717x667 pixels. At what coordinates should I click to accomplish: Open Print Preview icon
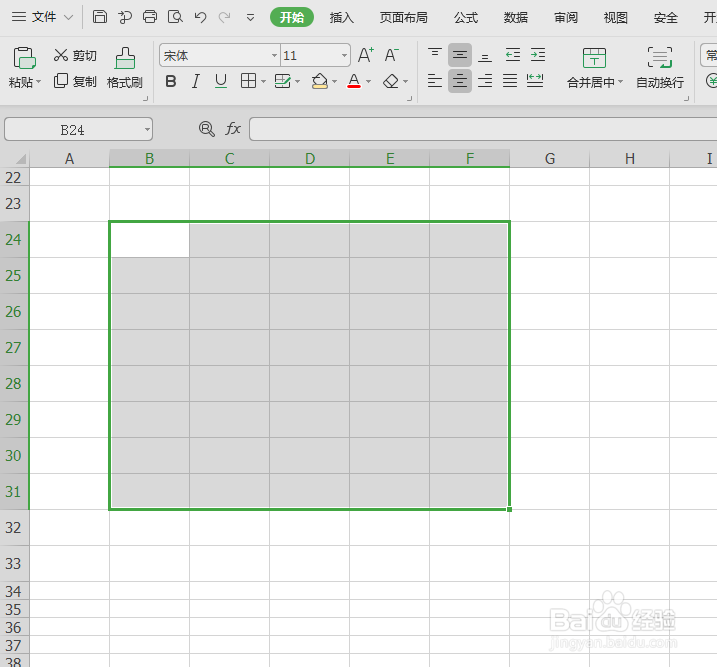coord(175,17)
